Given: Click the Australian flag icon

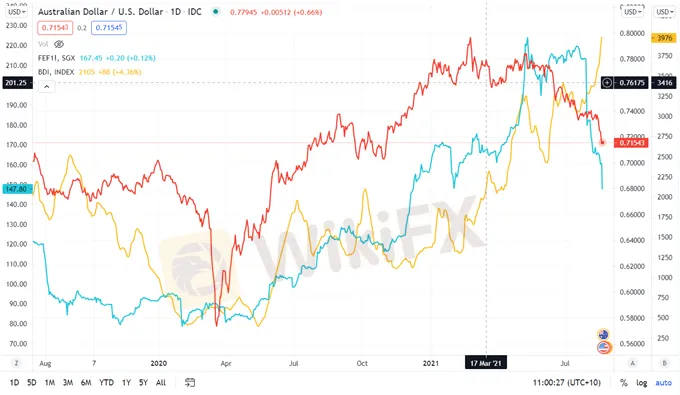Looking at the screenshot, I should (x=603, y=334).
